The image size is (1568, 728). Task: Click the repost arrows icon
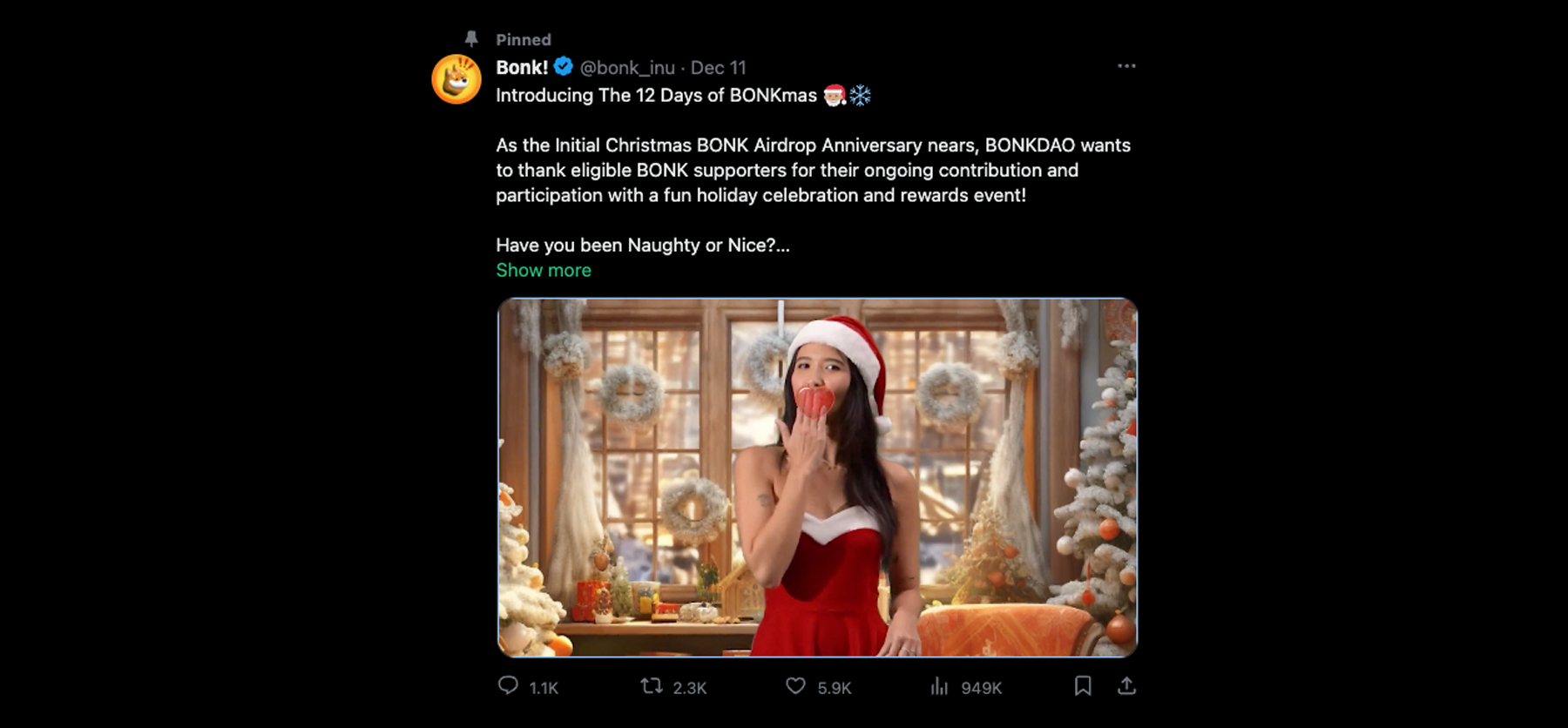652,686
